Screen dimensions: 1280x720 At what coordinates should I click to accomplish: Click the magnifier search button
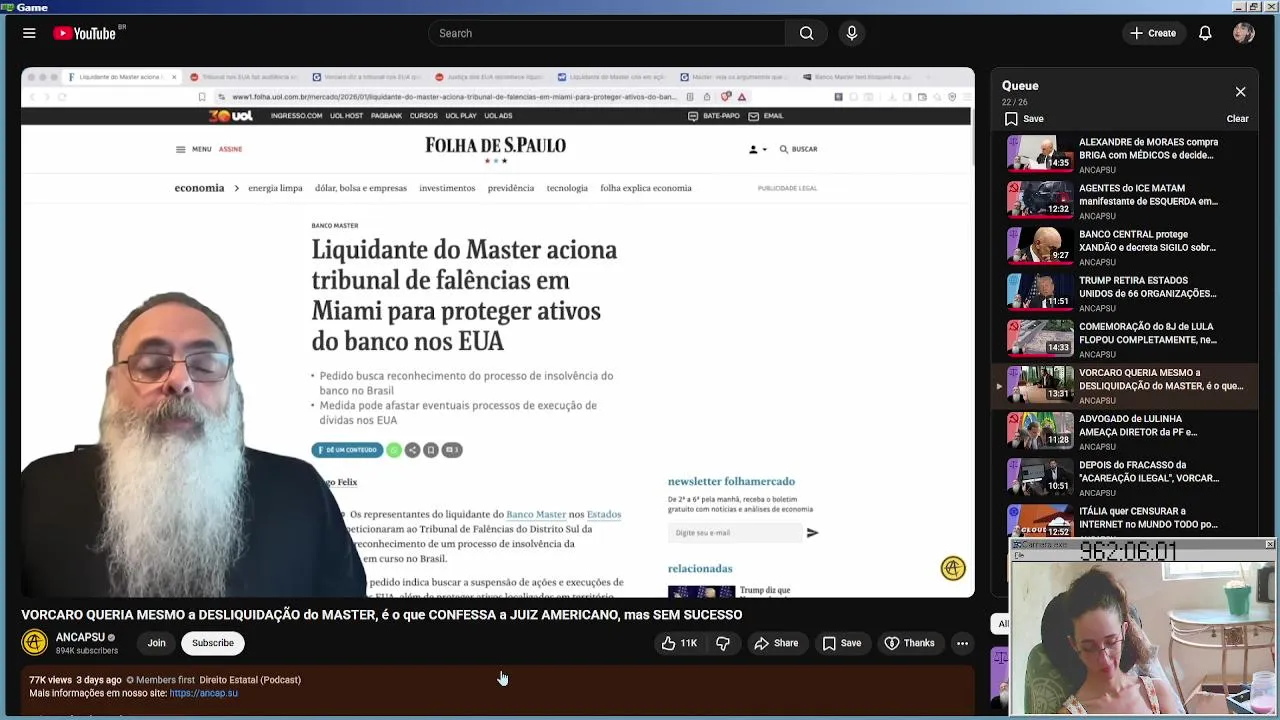[806, 33]
